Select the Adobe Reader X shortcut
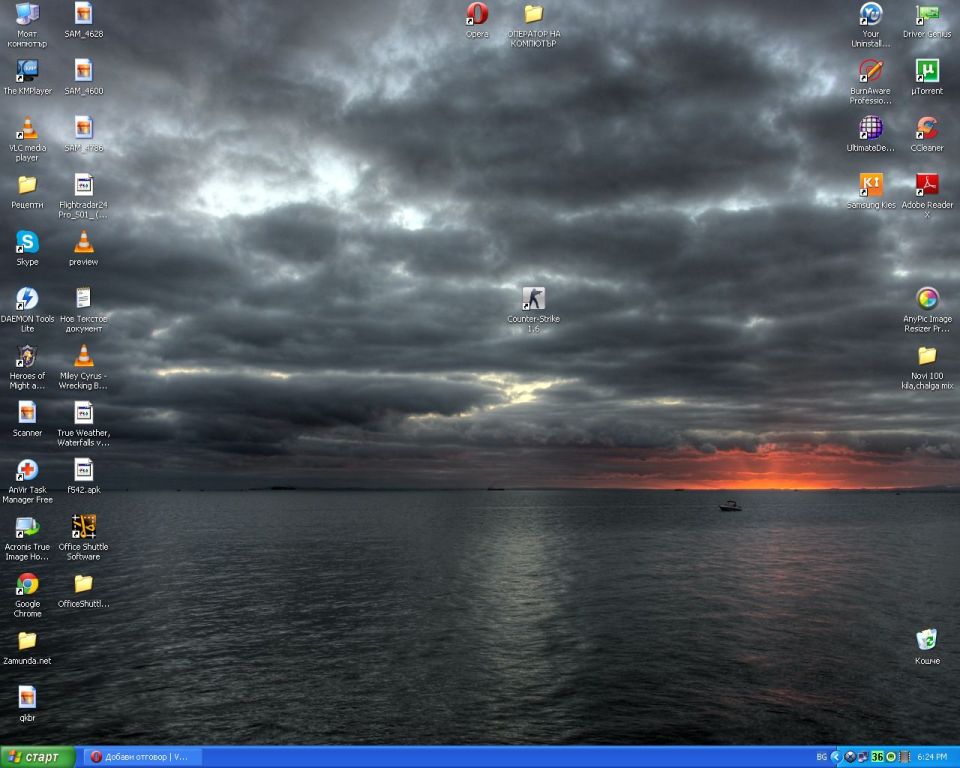Image resolution: width=960 pixels, height=768 pixels. (x=927, y=185)
